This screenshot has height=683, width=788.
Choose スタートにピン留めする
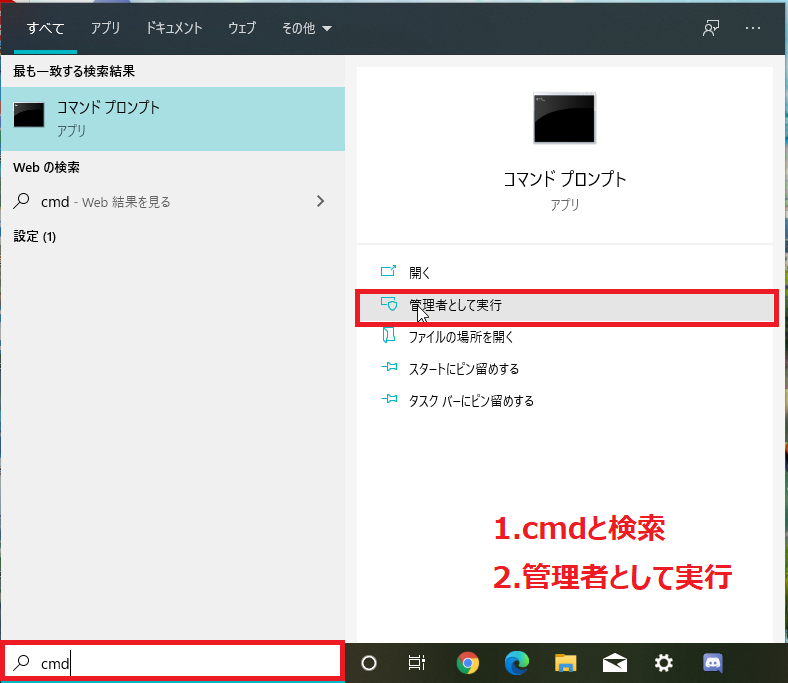click(x=565, y=369)
